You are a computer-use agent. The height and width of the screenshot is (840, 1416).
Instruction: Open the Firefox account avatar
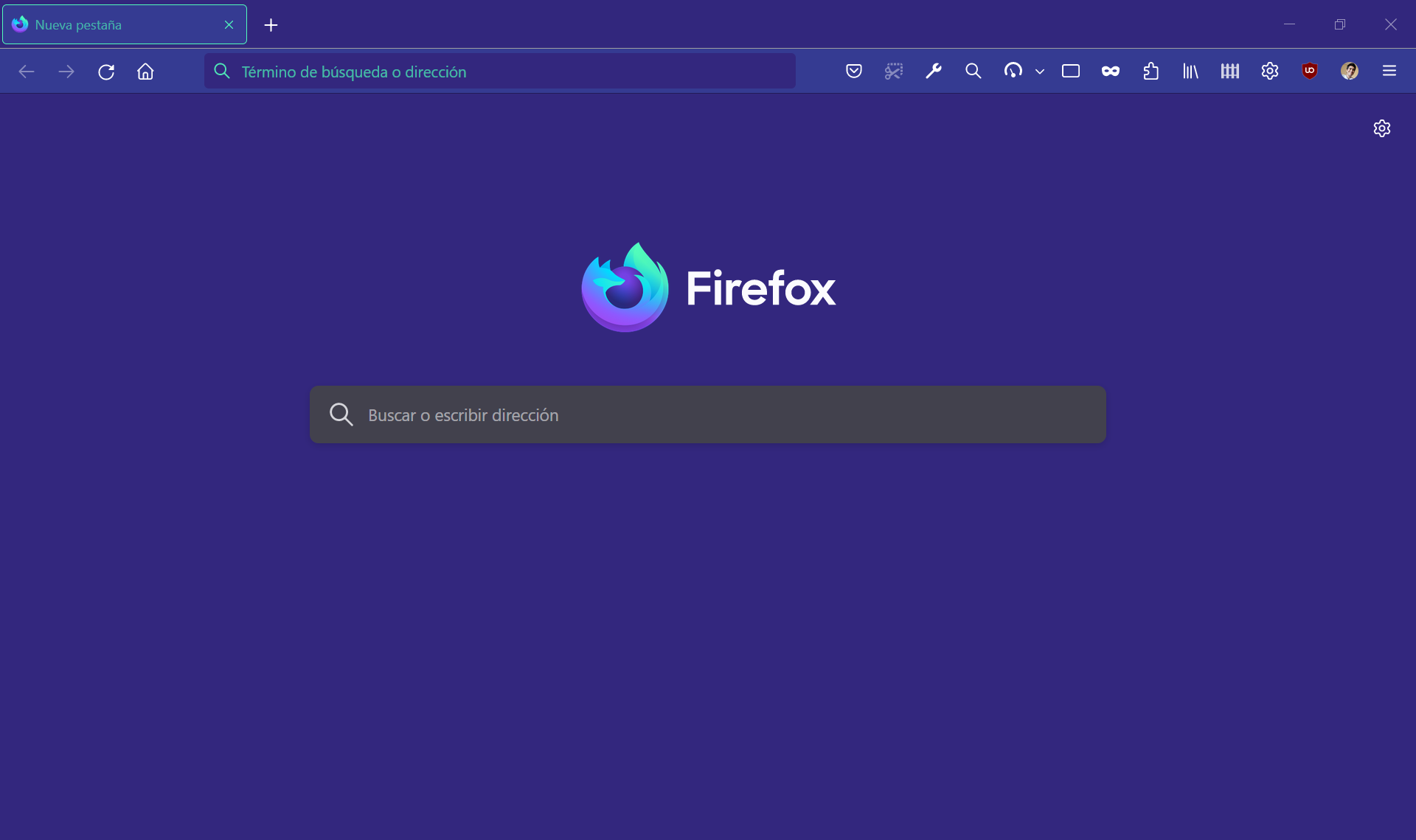coord(1349,72)
